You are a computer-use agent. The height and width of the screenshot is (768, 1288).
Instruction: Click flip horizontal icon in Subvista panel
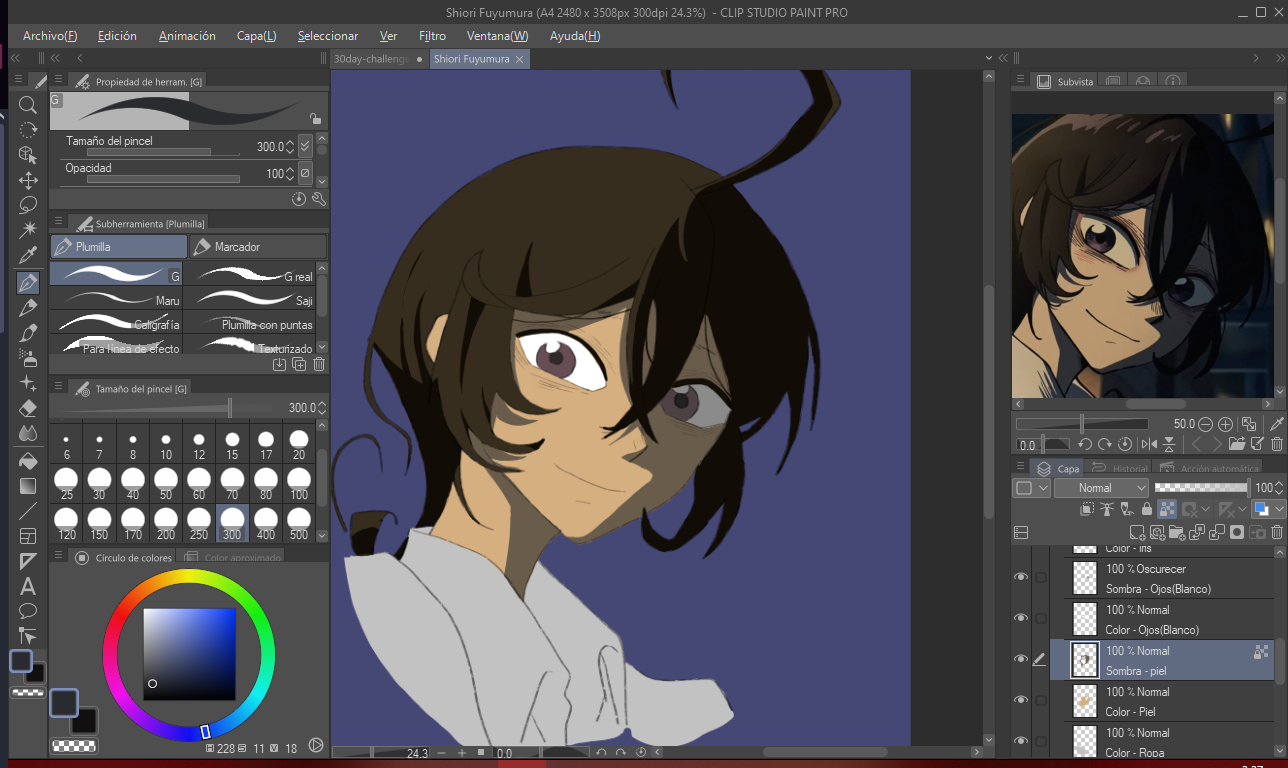click(x=1148, y=444)
